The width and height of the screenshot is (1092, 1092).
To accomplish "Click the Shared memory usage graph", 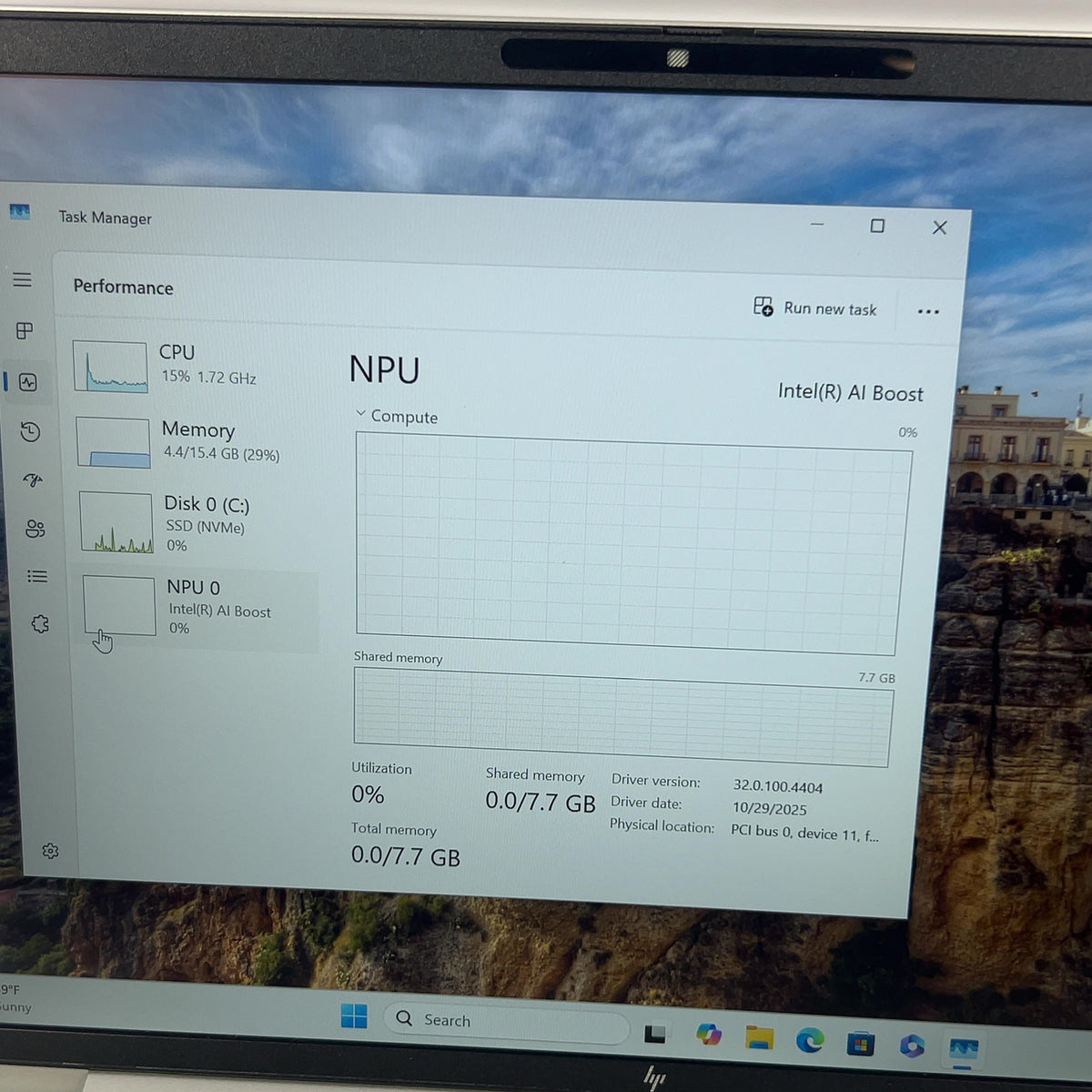I will pos(623,718).
